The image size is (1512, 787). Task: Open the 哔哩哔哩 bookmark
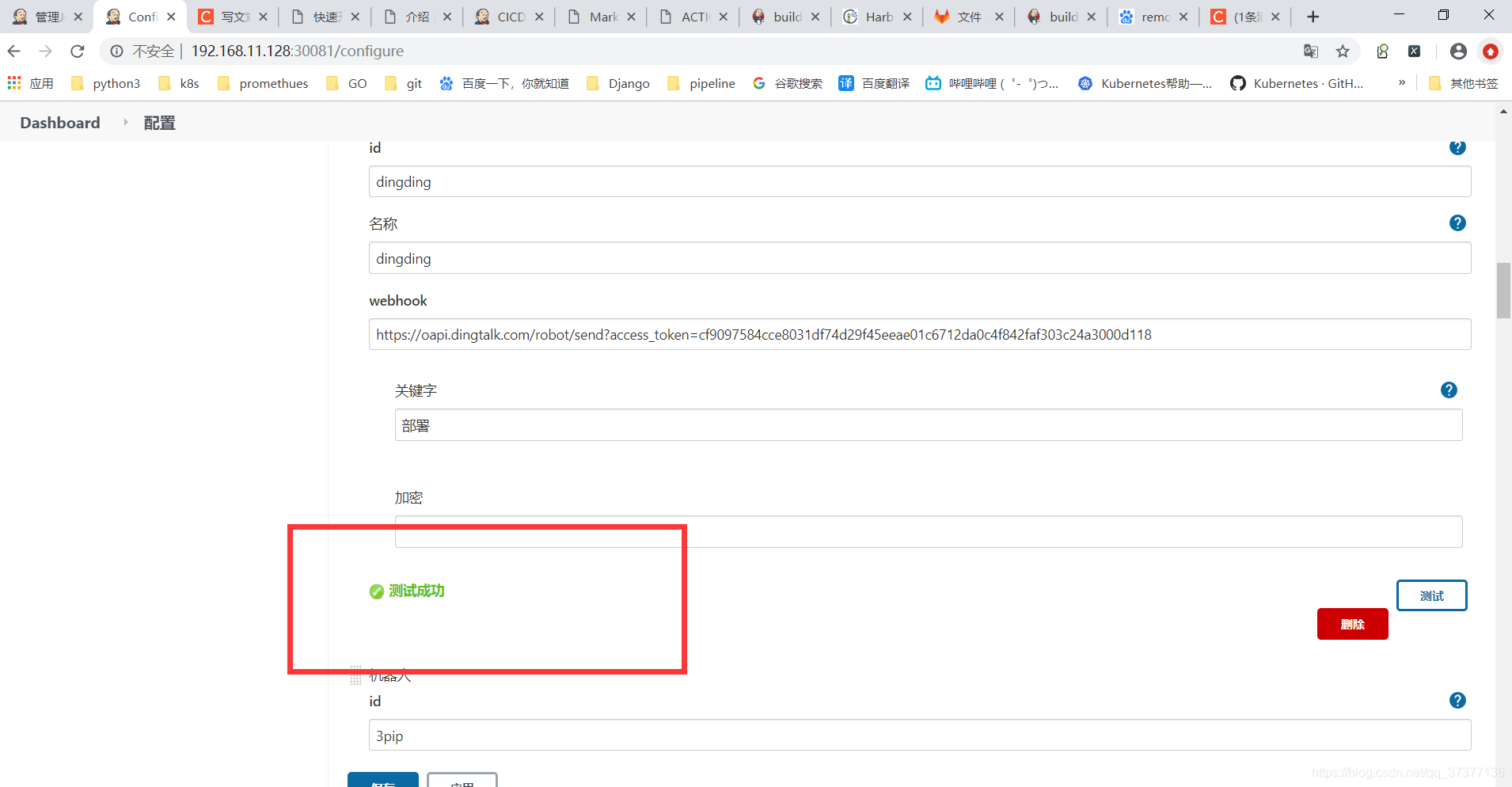tap(992, 83)
